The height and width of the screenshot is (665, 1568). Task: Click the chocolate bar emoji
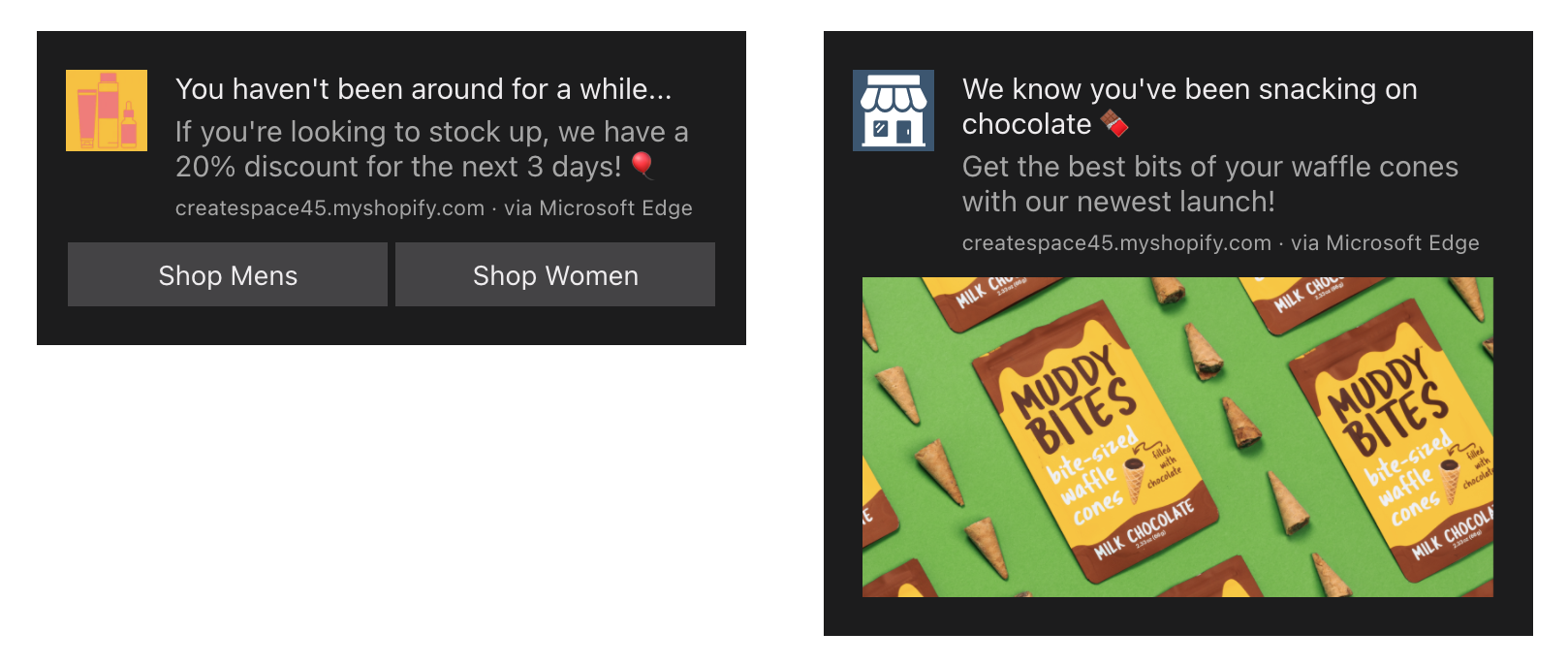pos(1114,124)
